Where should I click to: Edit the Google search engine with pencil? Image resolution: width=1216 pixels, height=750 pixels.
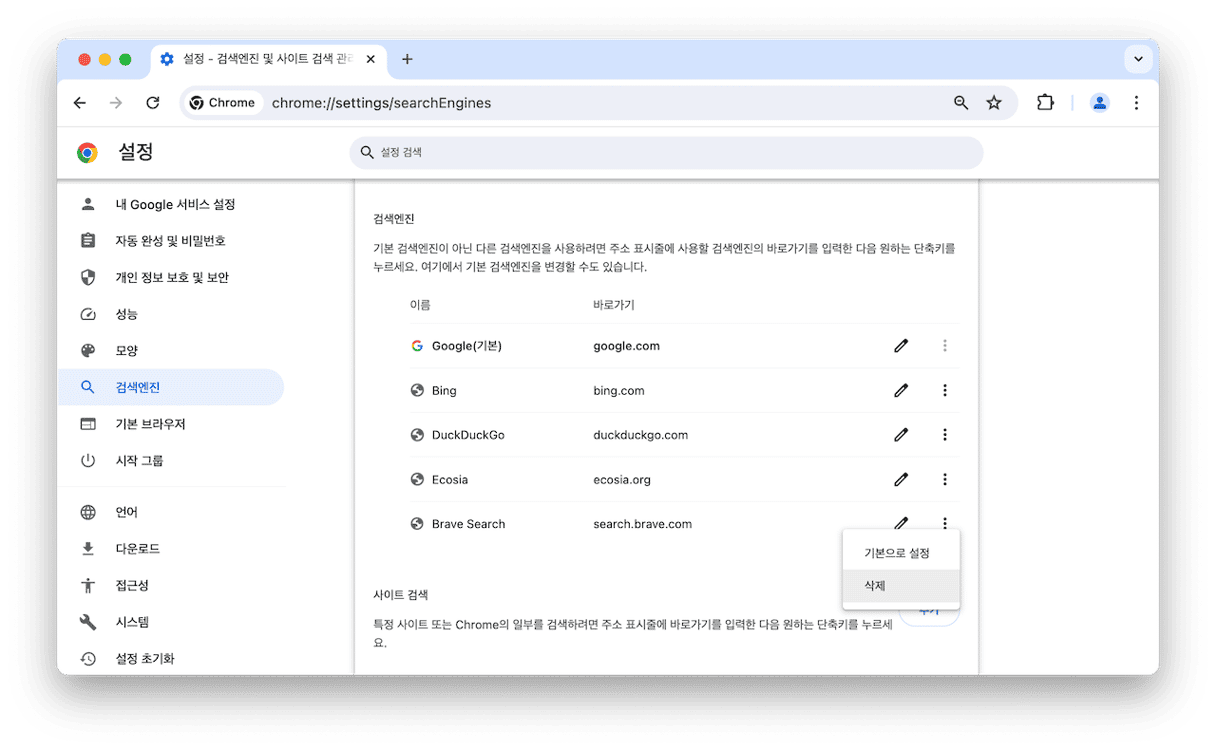(901, 346)
